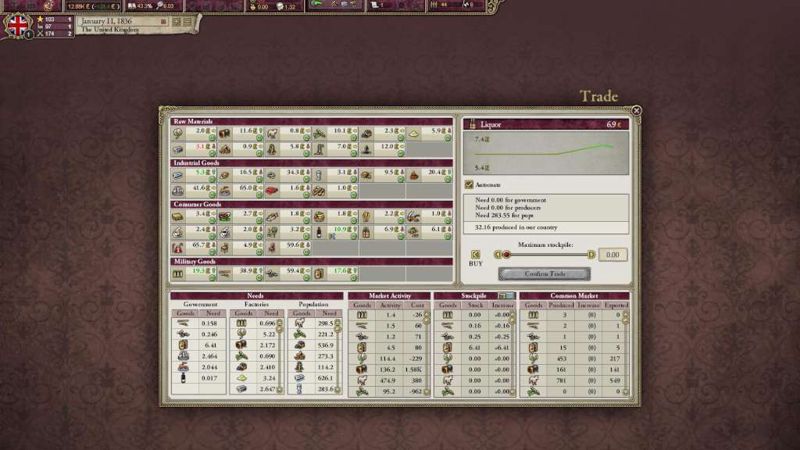This screenshot has height=450, width=800.
Task: Select the liquor bottle good priced 10.9
Action: [335, 233]
